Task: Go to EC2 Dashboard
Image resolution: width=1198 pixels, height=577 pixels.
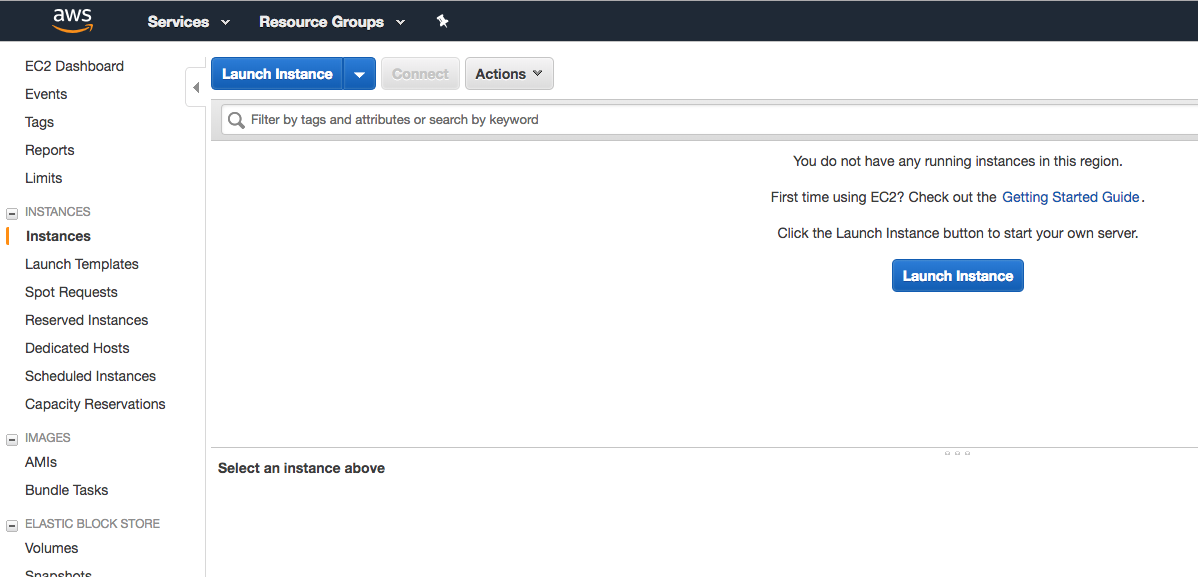Action: tap(74, 66)
